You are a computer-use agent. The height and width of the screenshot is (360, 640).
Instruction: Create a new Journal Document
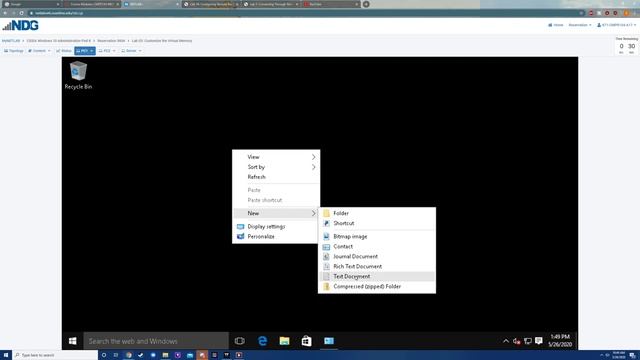tap(377, 256)
